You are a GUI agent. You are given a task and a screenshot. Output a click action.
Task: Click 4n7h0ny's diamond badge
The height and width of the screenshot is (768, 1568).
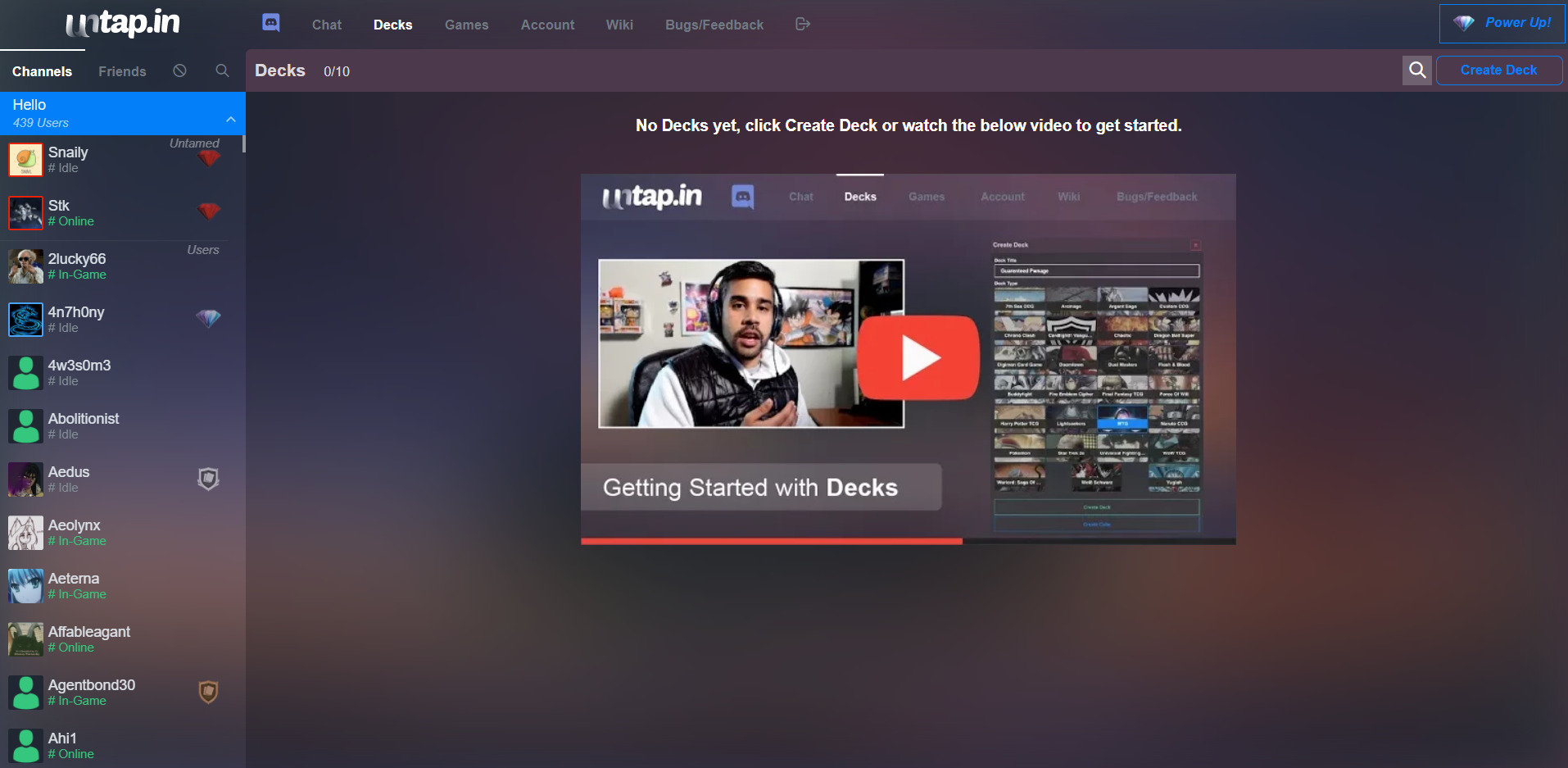pyautogui.click(x=208, y=318)
